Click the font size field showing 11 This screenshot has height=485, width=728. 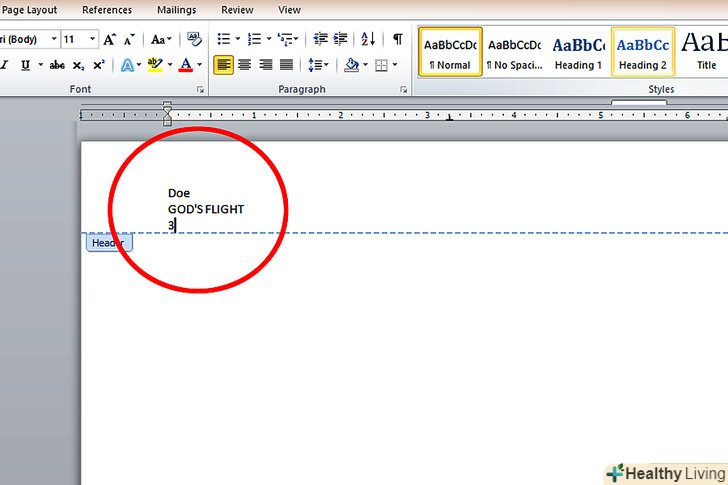click(74, 39)
